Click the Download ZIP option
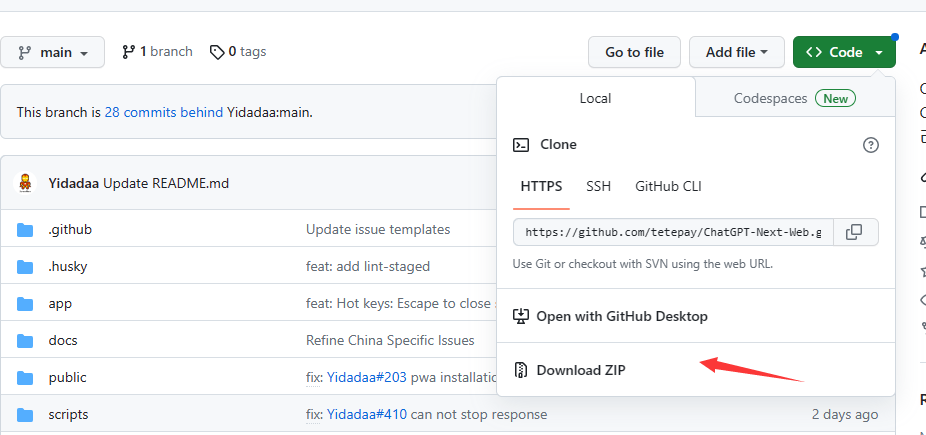The image size is (926, 435). coord(581,370)
